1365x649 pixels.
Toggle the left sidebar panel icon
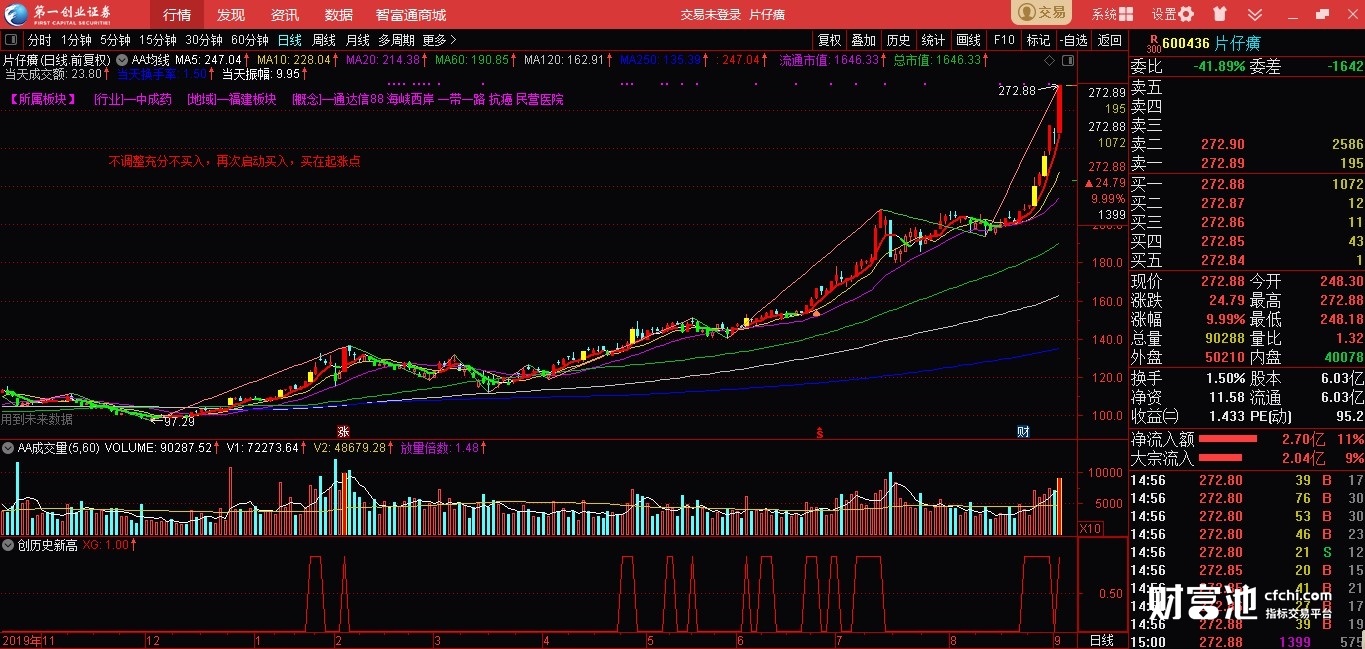[x=11, y=40]
